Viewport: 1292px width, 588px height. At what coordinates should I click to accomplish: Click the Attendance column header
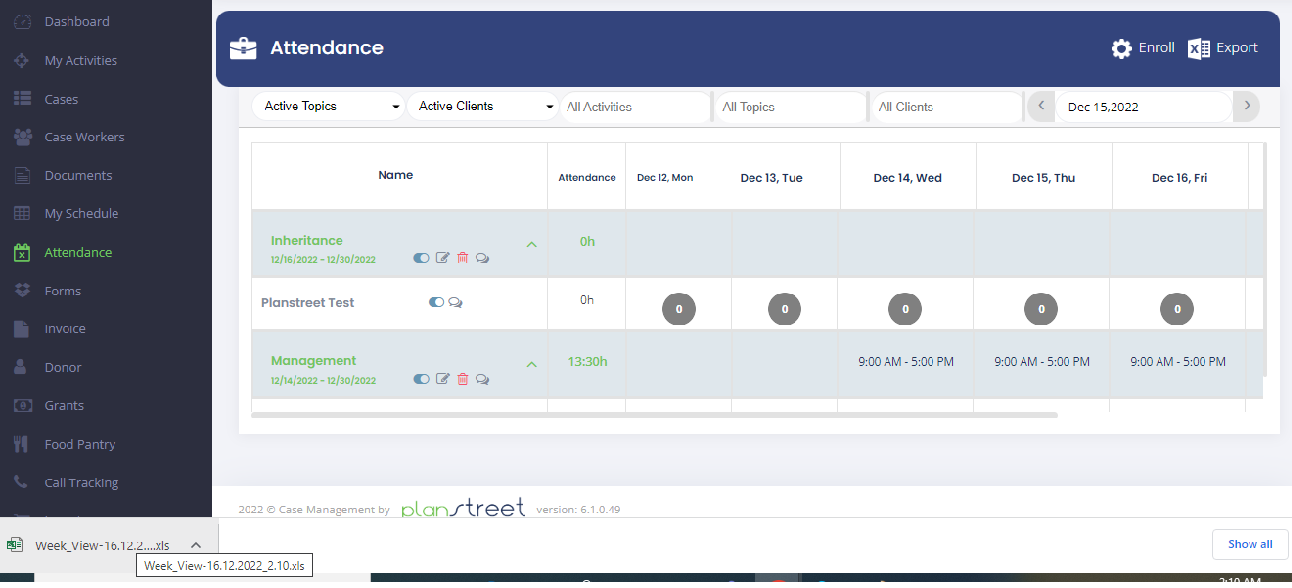tap(587, 177)
